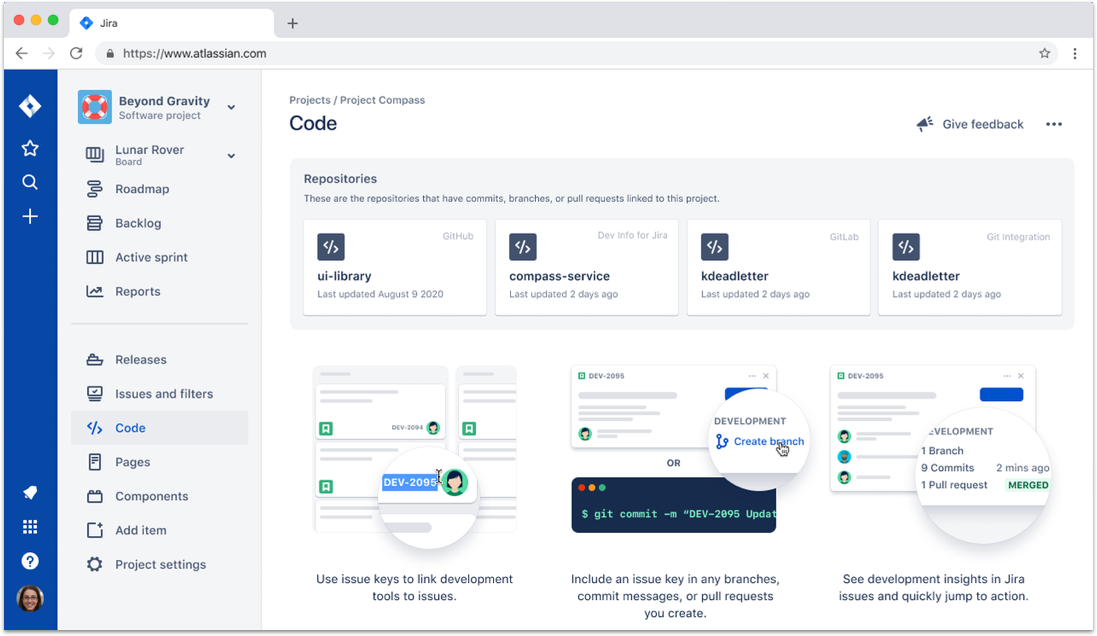
Task: Open Releases from sidebar navigation
Action: pos(140,360)
